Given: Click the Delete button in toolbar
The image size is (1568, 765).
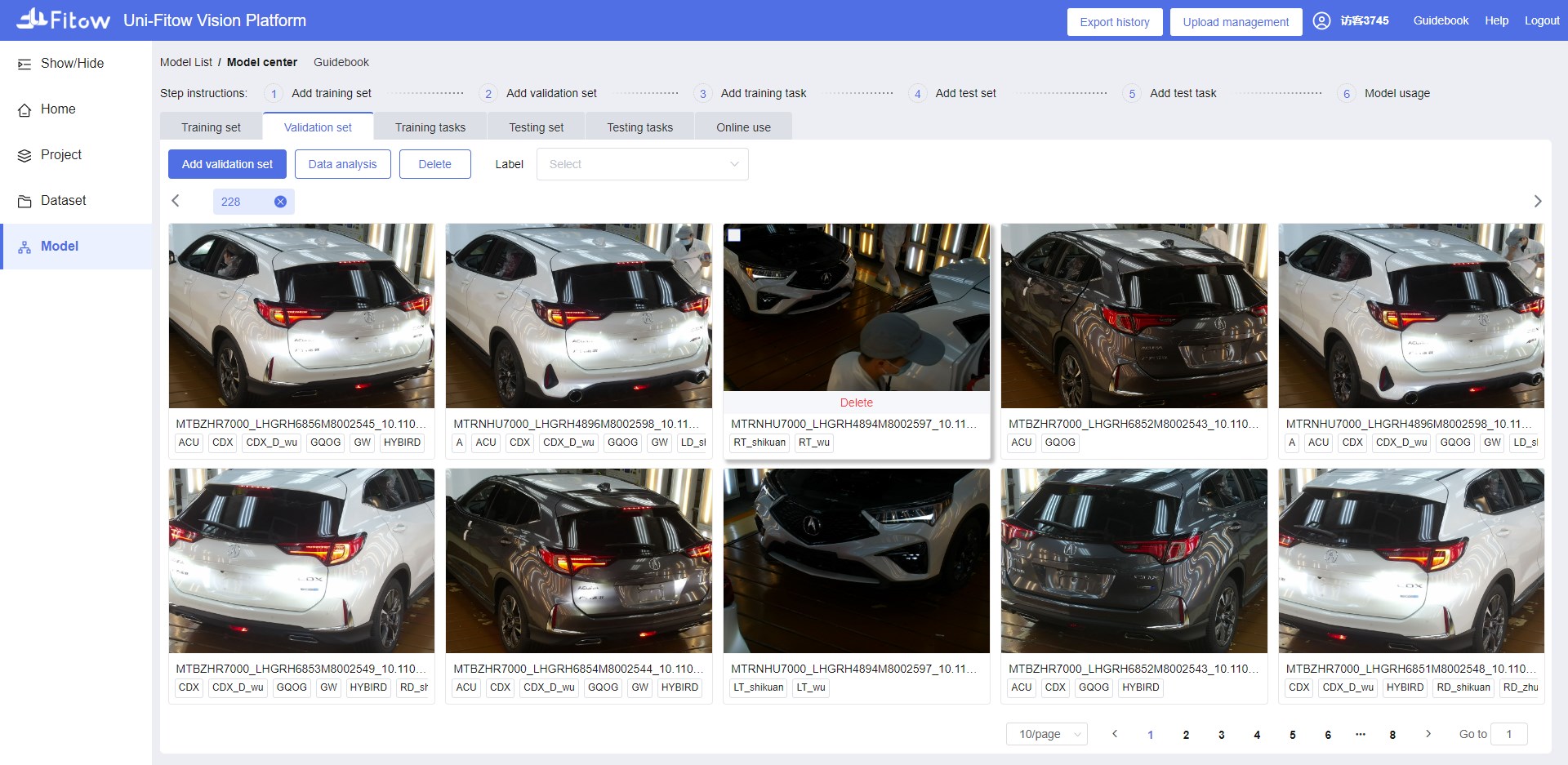Looking at the screenshot, I should pos(434,164).
